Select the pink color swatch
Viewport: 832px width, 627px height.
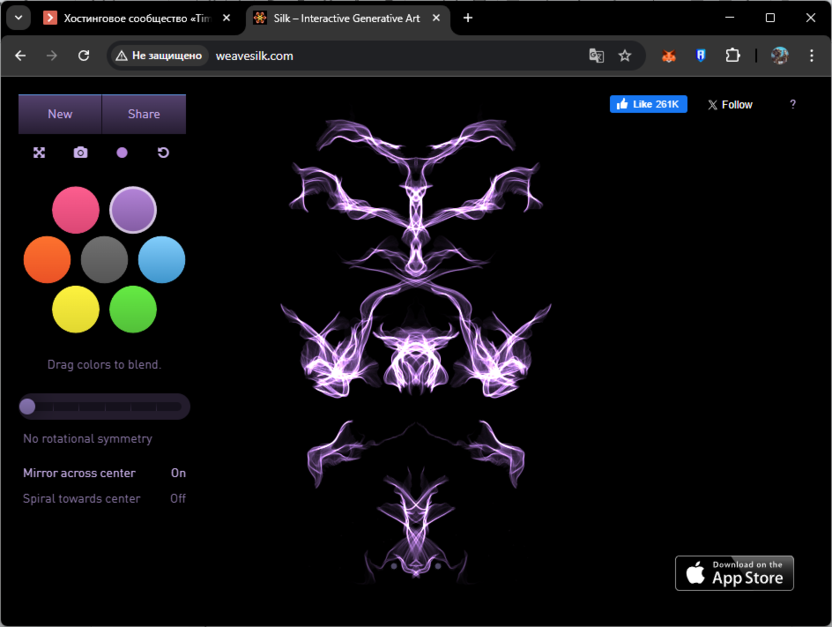[x=76, y=210]
